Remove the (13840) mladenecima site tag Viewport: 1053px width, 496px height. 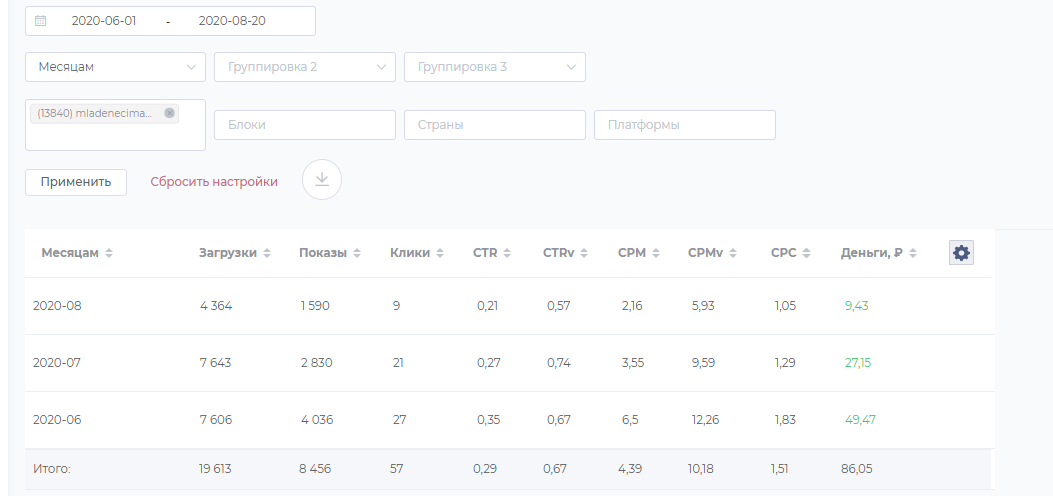point(169,113)
